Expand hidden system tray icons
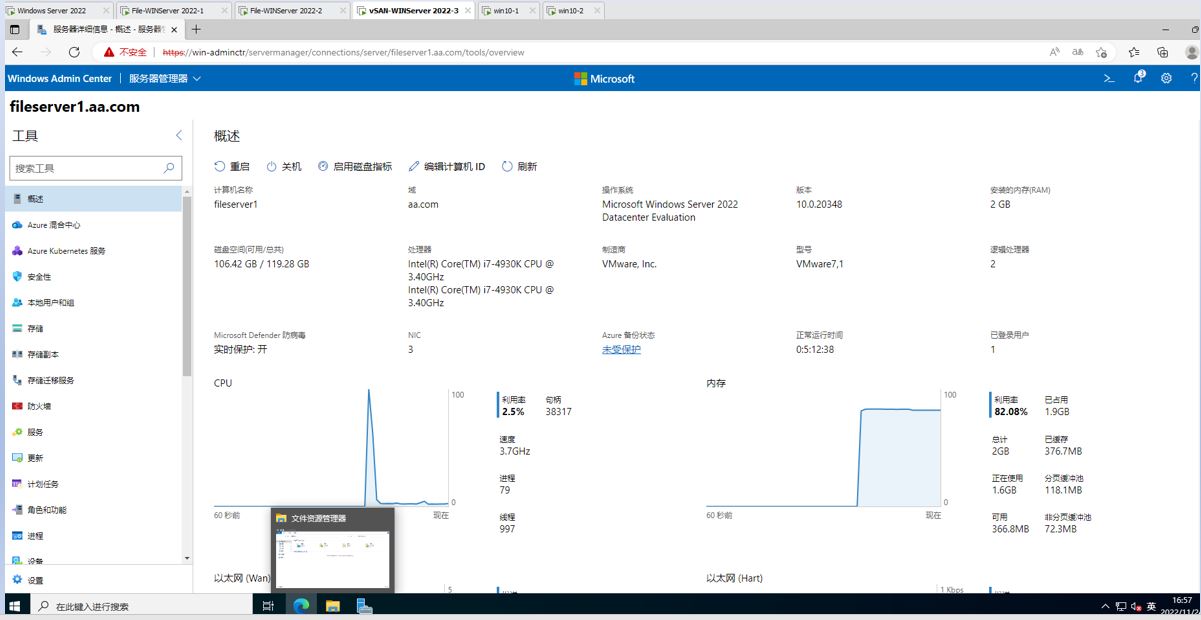The image size is (1201, 620). coord(1105,605)
